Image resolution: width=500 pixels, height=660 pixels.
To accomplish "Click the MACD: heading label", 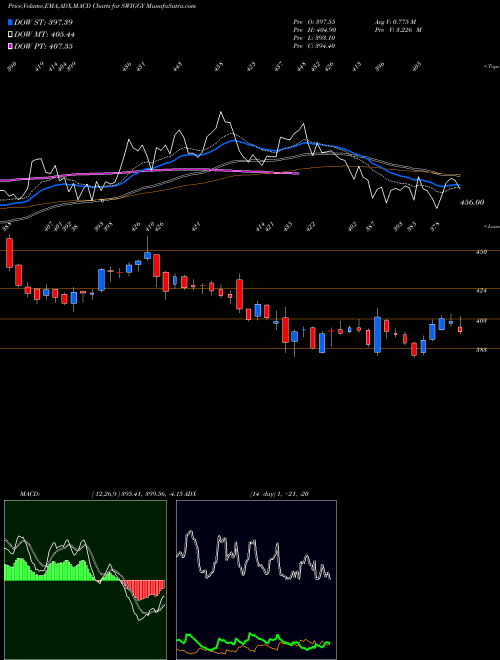I will (30, 493).
